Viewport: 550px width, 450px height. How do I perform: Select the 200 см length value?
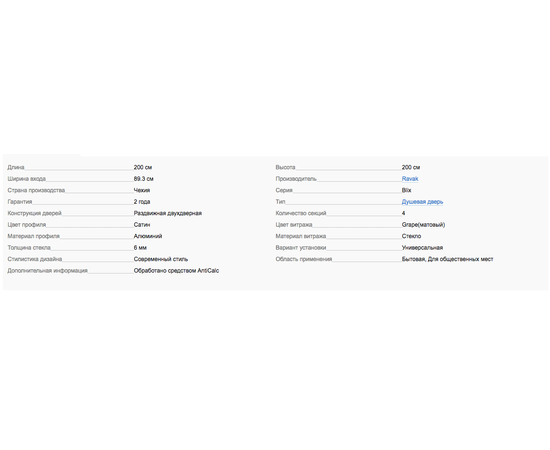coord(143,167)
